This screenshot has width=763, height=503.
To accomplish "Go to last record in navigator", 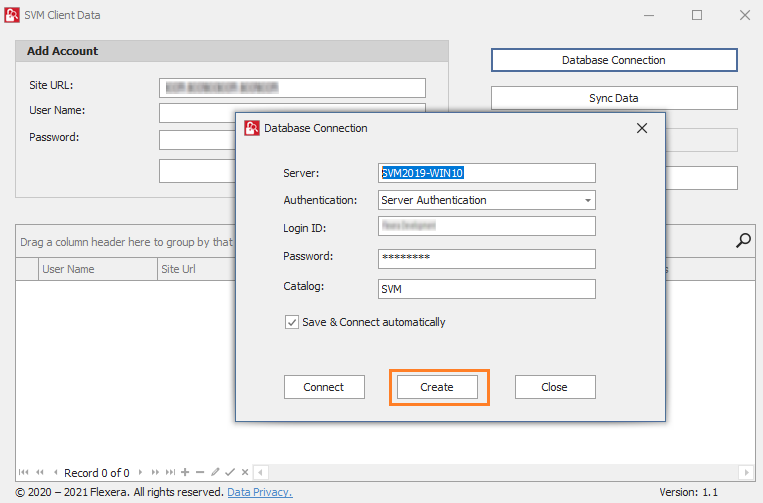I will [x=170, y=472].
